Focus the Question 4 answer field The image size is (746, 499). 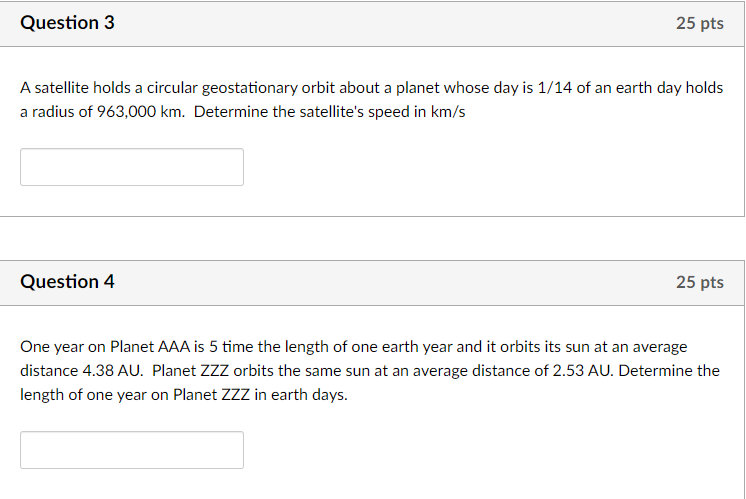(x=131, y=450)
